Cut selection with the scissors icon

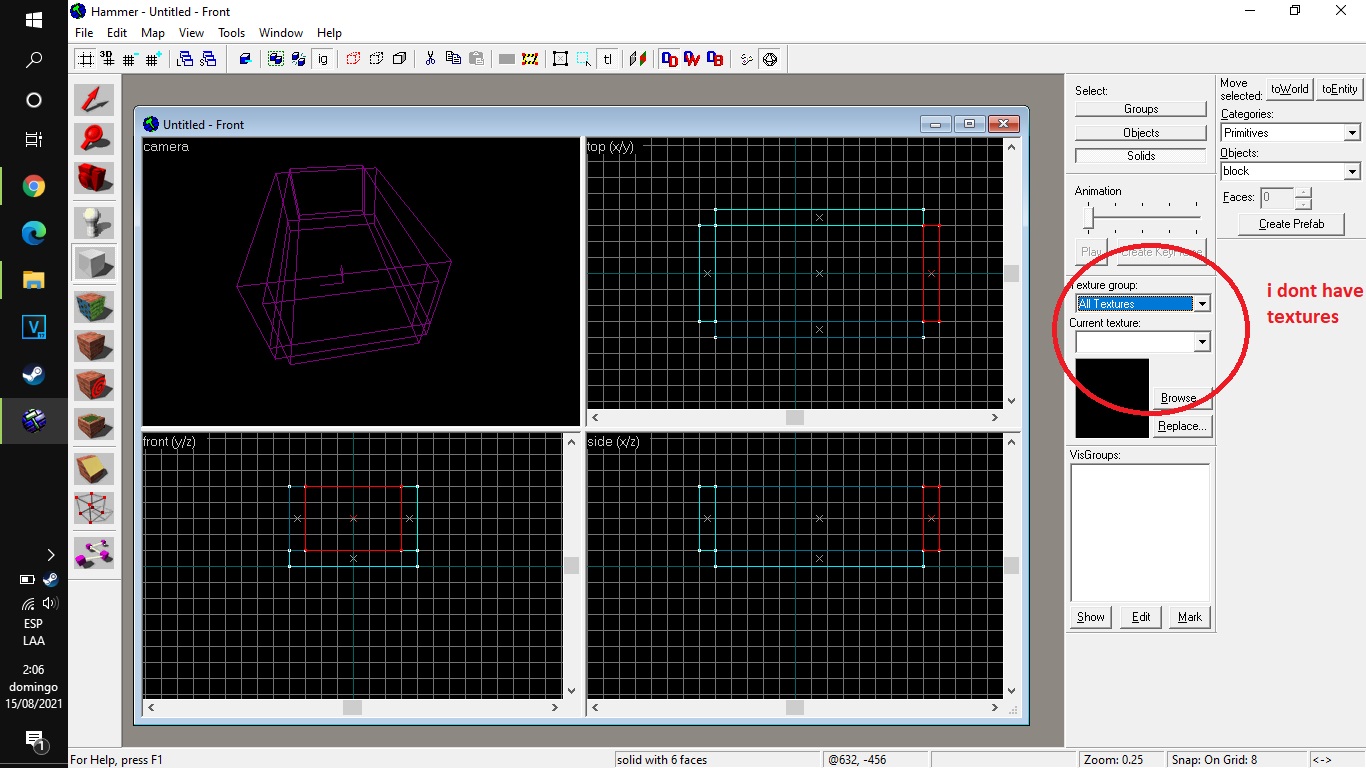pyautogui.click(x=430, y=59)
